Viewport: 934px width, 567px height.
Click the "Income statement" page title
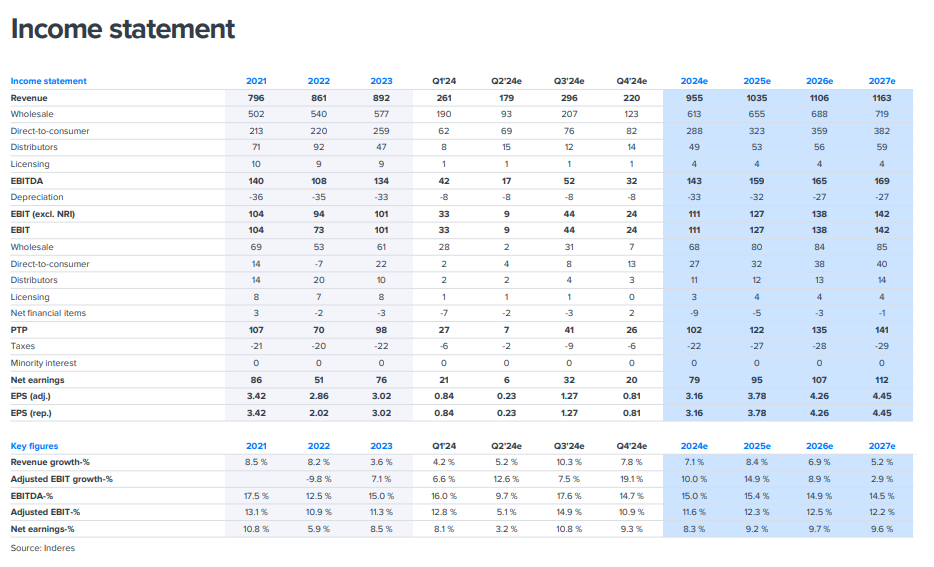click(123, 29)
